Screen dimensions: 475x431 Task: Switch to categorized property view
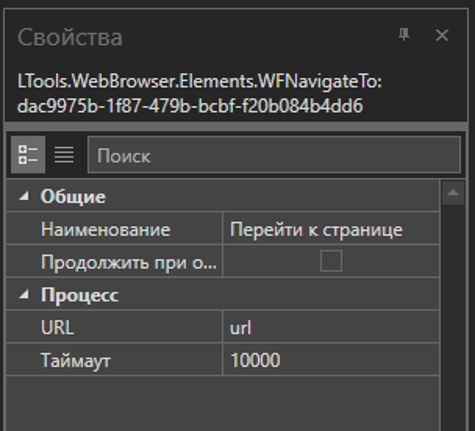(x=28, y=155)
